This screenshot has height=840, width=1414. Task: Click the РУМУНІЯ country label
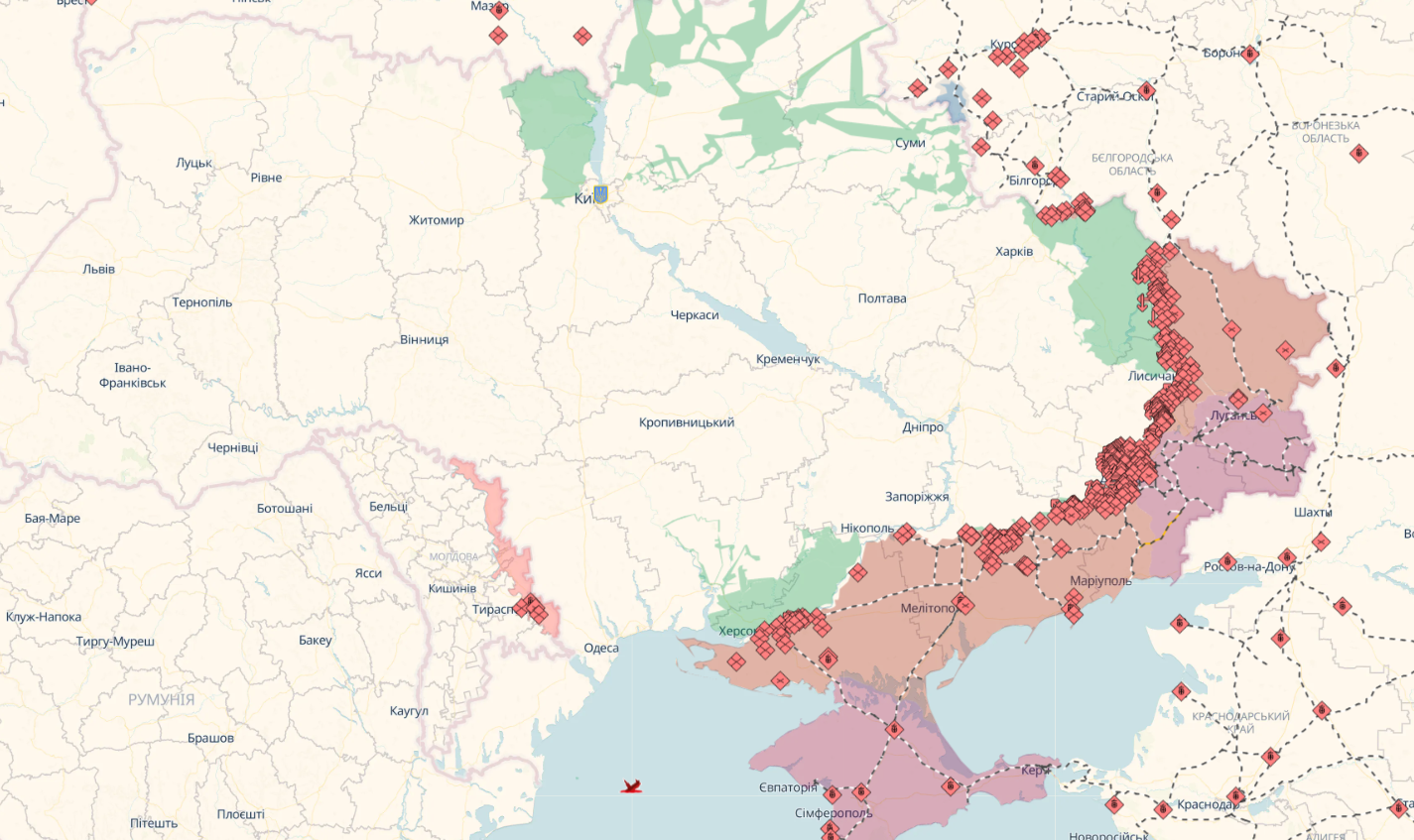pos(162,699)
